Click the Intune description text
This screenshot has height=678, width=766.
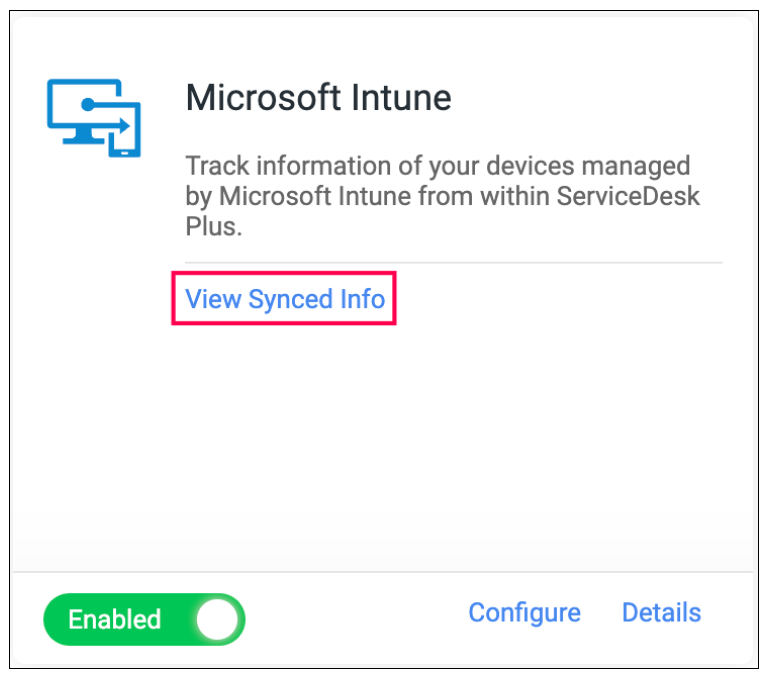443,195
